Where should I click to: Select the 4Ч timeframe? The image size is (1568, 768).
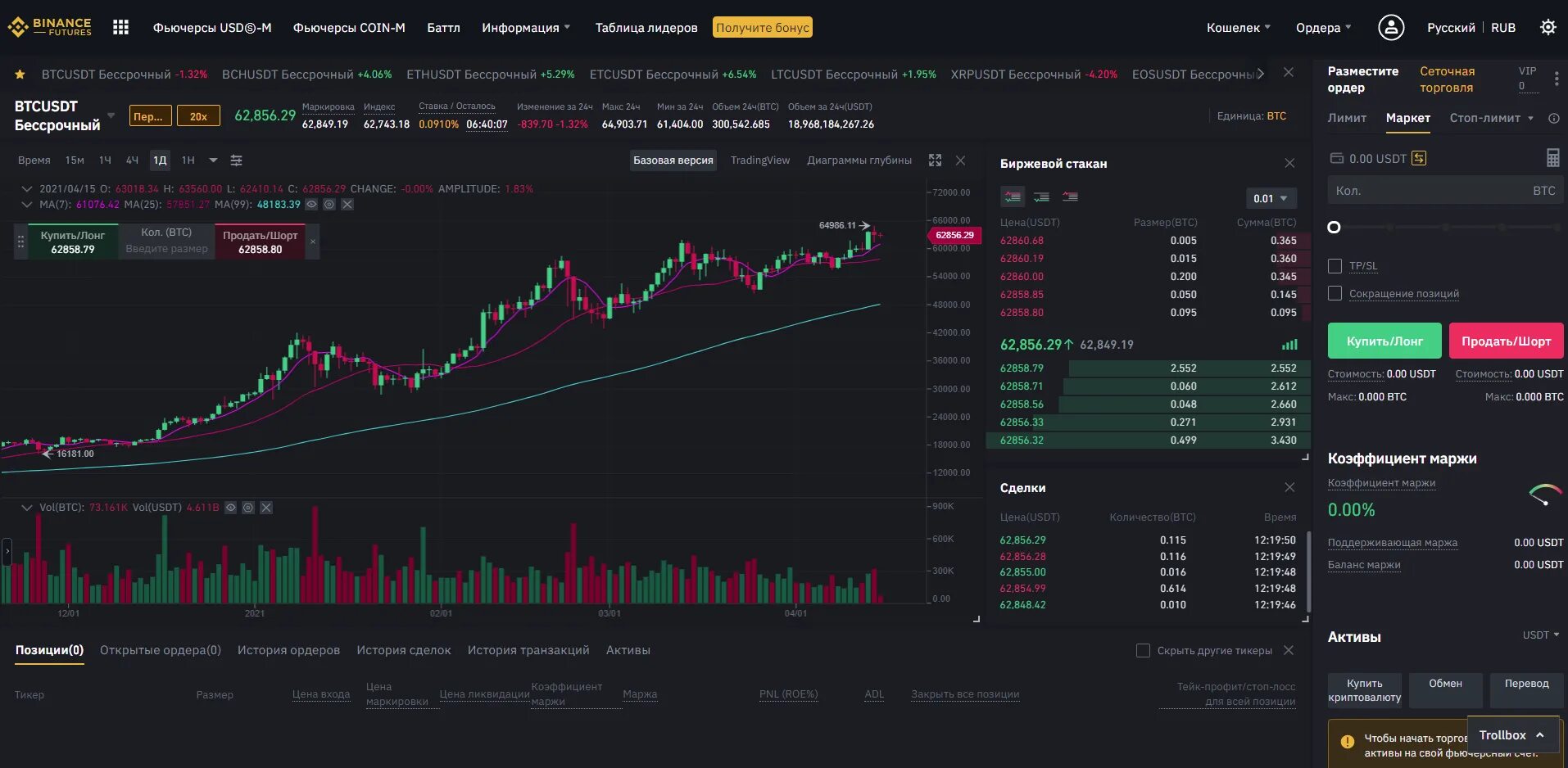132,160
